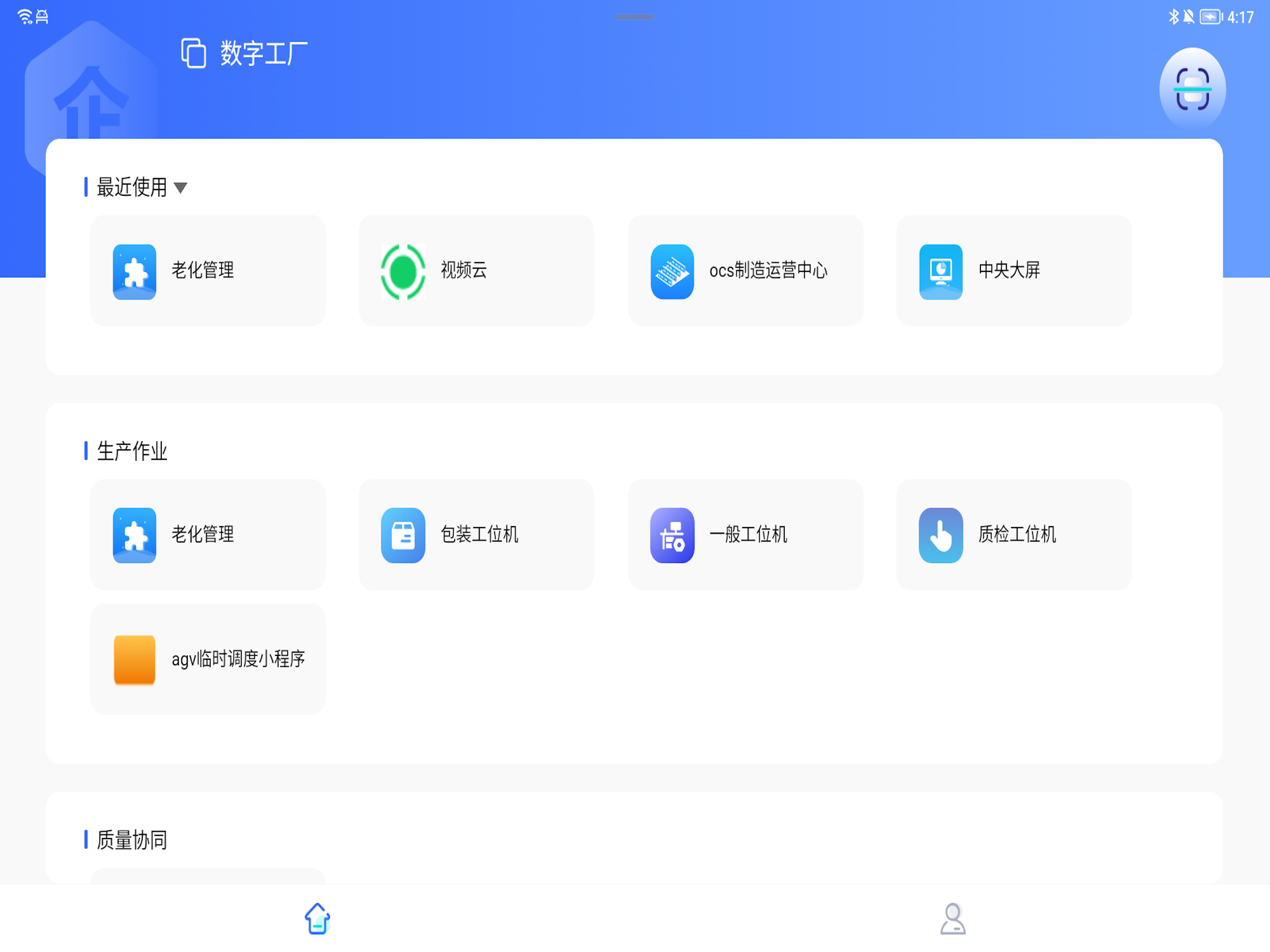
Task: Click the 质检工位机 label text
Action: coord(1017,534)
